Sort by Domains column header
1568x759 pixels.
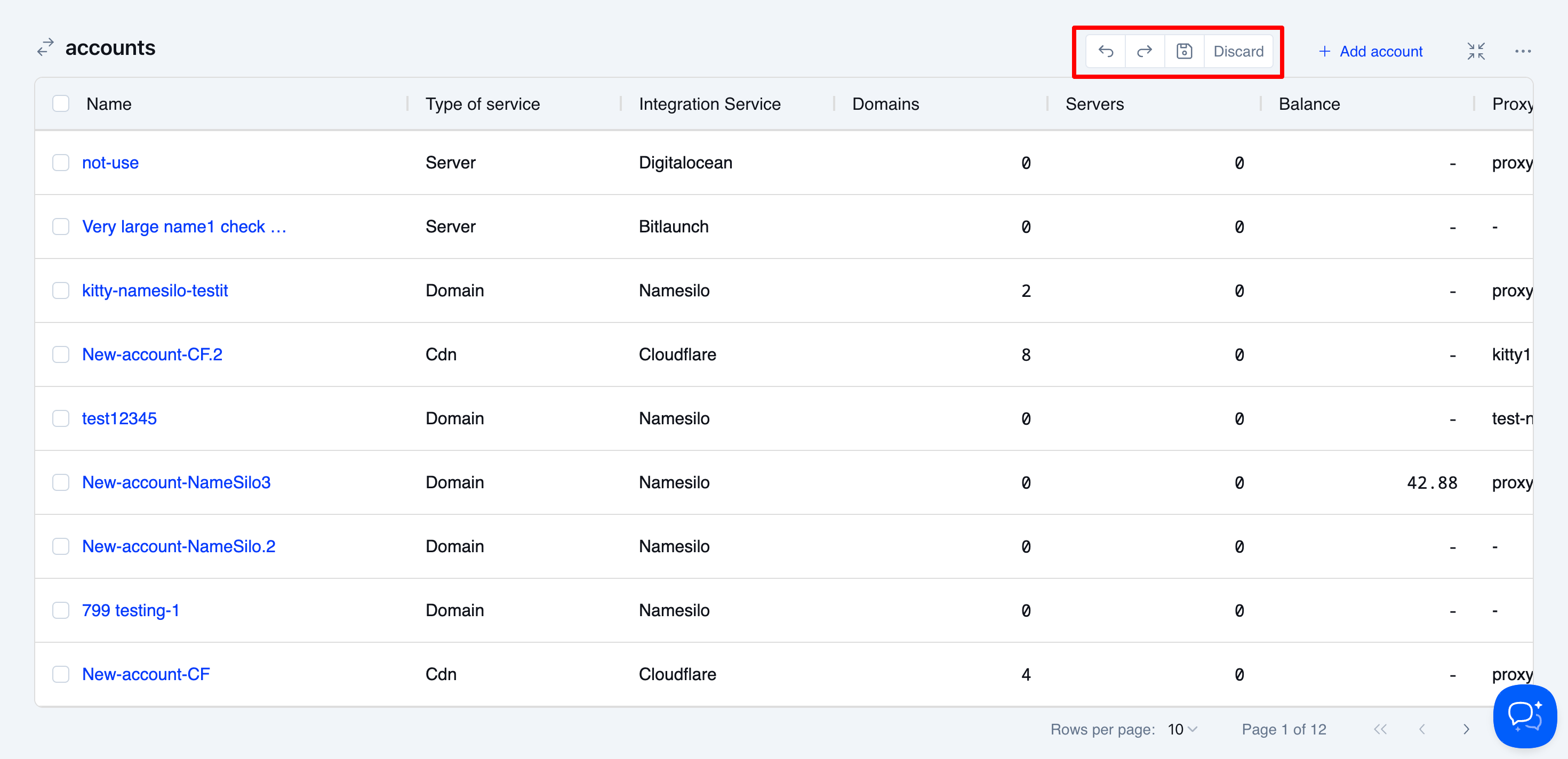coord(886,104)
